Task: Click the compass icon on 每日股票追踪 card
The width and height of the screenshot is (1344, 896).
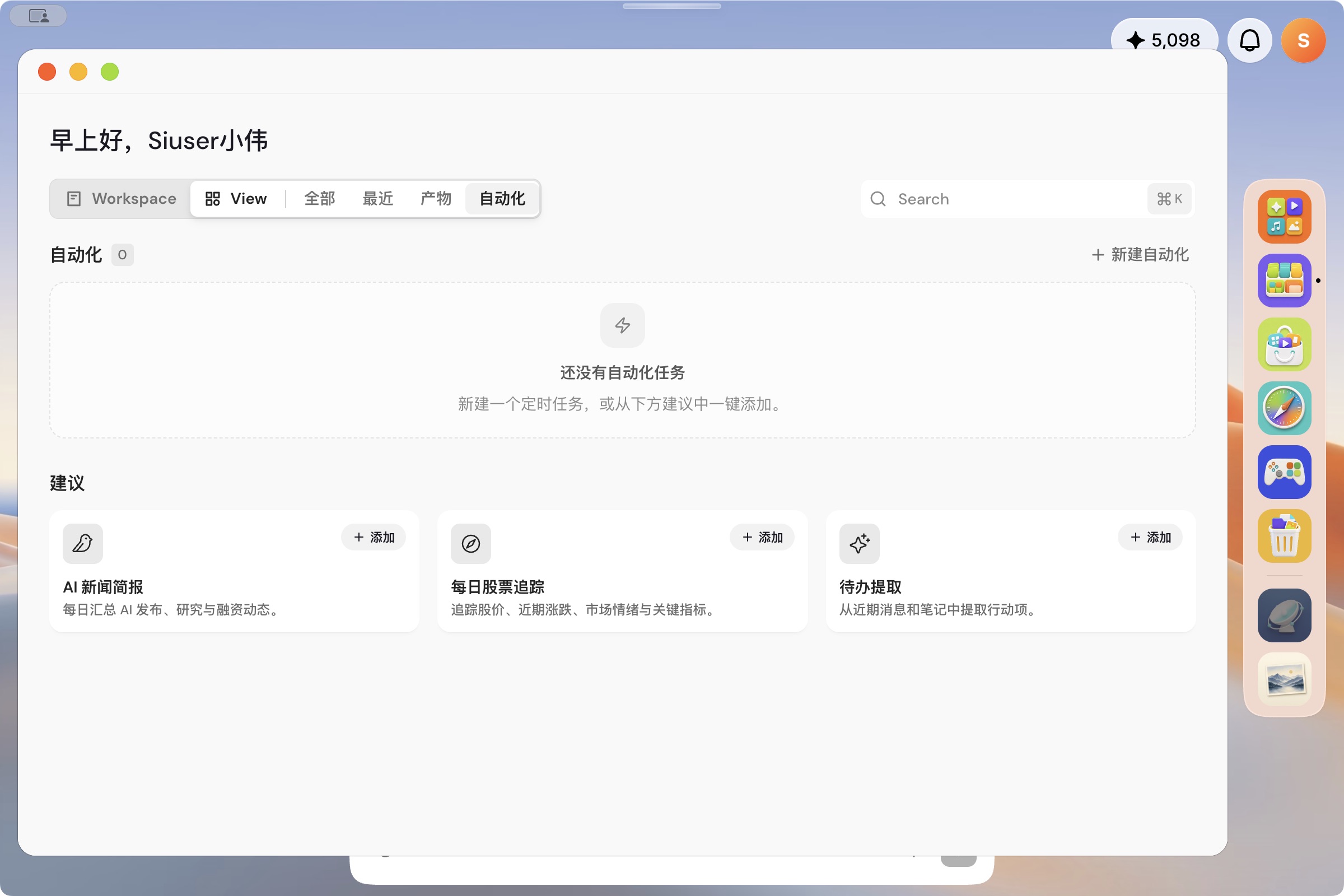Action: 471,543
